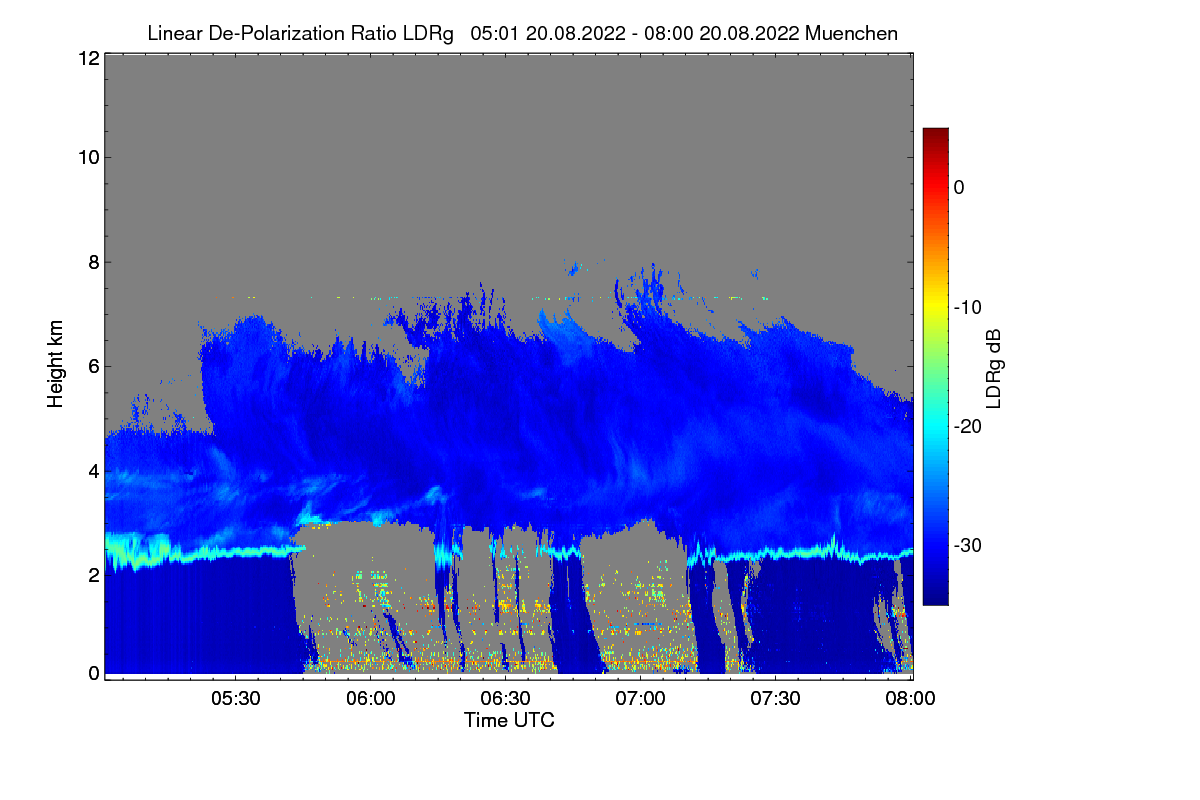Click the height tick label '4'
The image size is (1200, 800).
[92, 470]
